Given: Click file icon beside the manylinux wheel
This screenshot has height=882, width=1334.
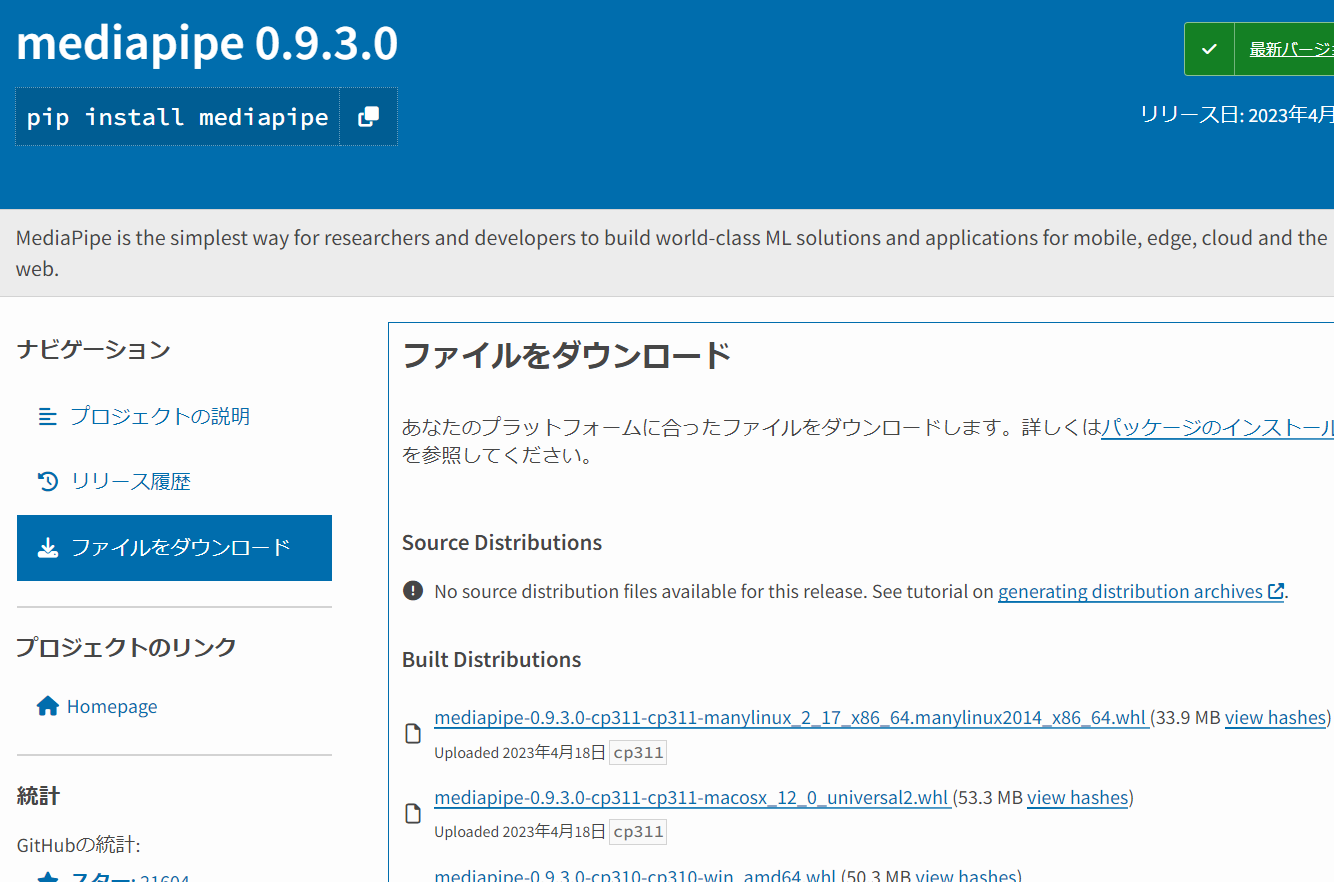Looking at the screenshot, I should (413, 734).
